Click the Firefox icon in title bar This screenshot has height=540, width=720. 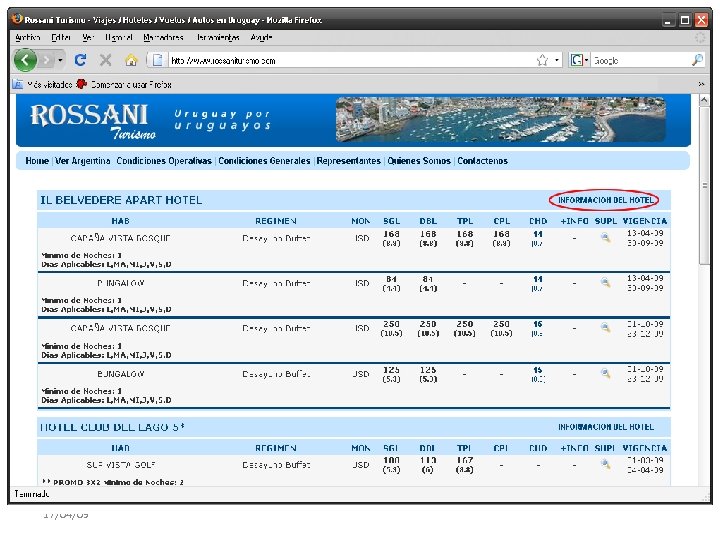[x=17, y=19]
